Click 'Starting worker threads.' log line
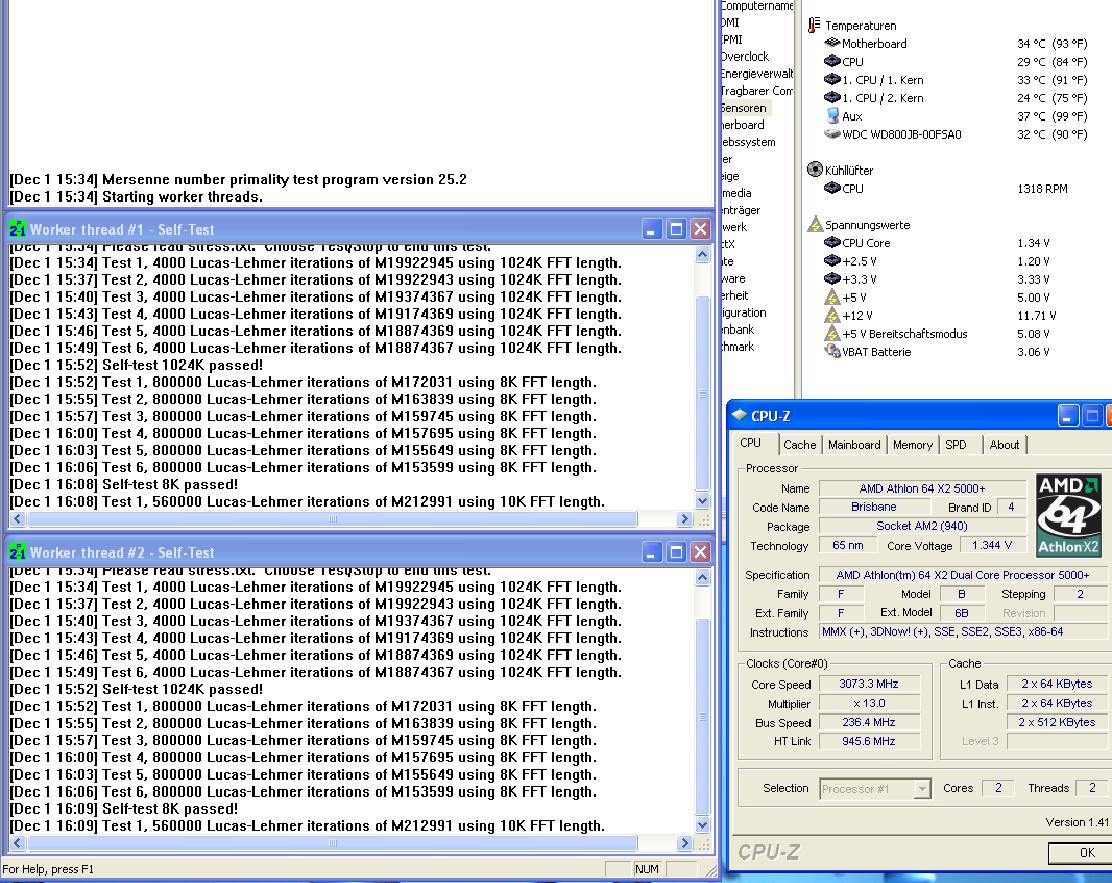 tap(182, 196)
